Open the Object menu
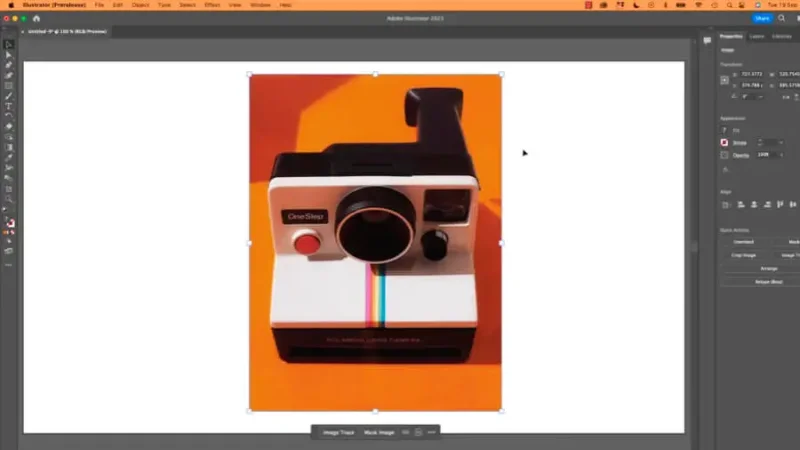 click(140, 5)
